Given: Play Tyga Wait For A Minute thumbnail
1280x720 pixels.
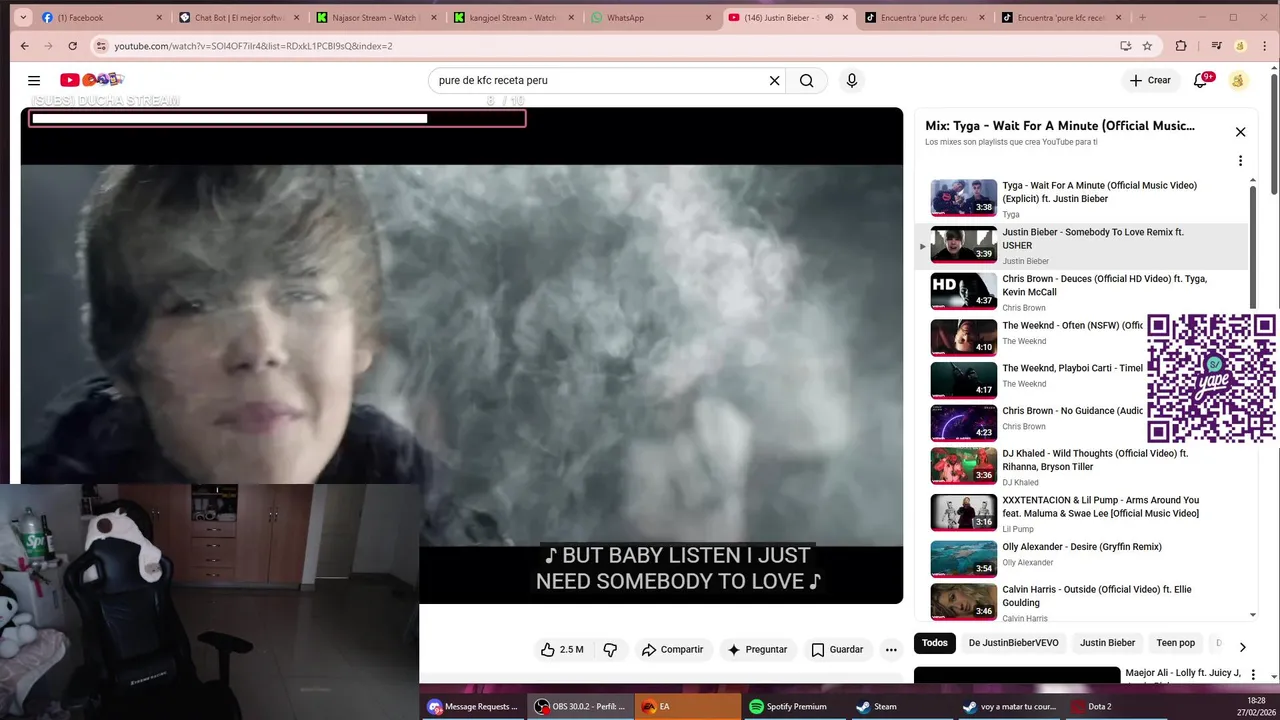Looking at the screenshot, I should [x=964, y=198].
